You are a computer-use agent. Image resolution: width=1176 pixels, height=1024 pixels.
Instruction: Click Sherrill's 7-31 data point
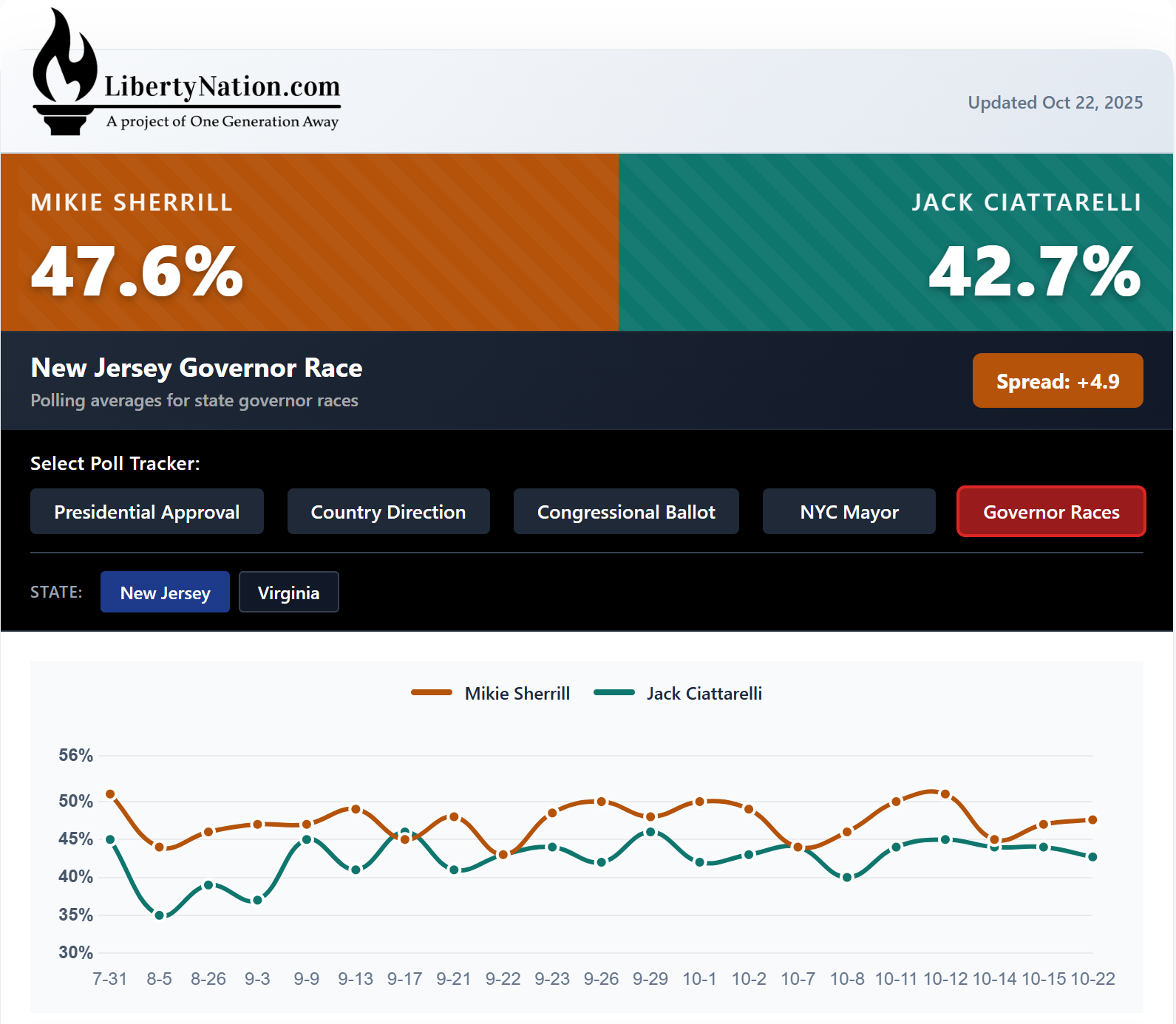110,794
